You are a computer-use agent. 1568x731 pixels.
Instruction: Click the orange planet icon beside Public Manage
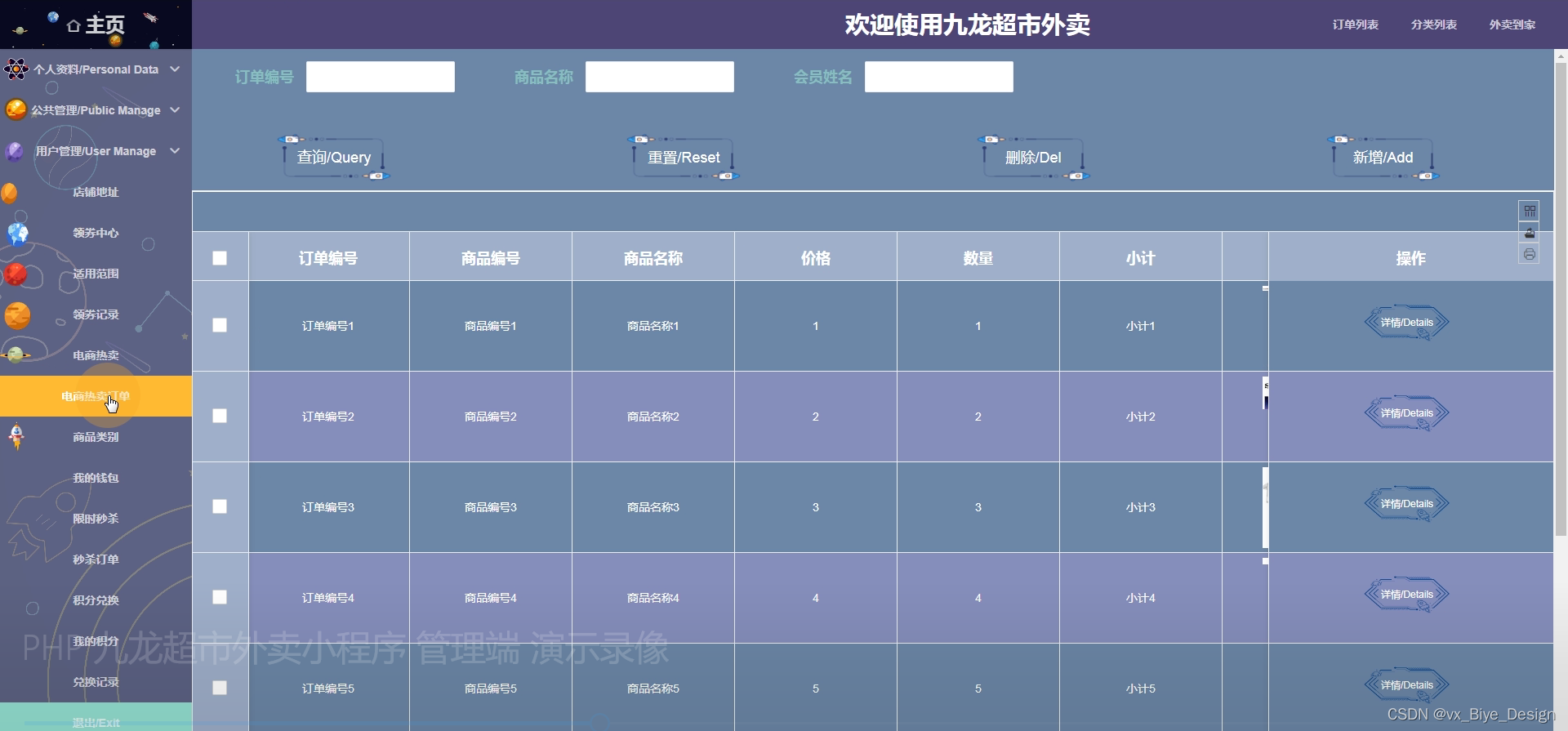[x=16, y=109]
